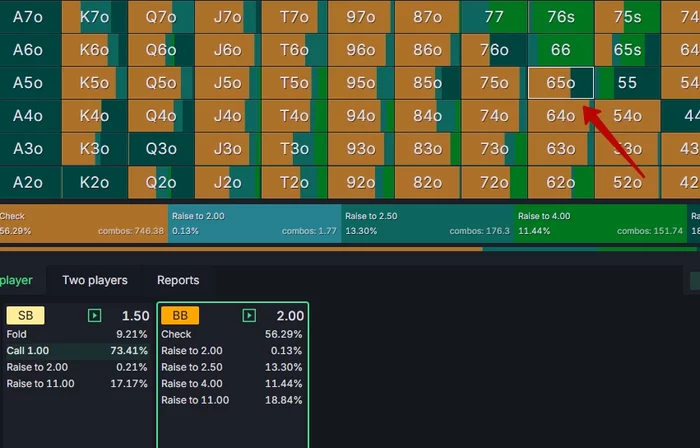
Task: Select the T7o hand cell
Action: click(x=294, y=17)
